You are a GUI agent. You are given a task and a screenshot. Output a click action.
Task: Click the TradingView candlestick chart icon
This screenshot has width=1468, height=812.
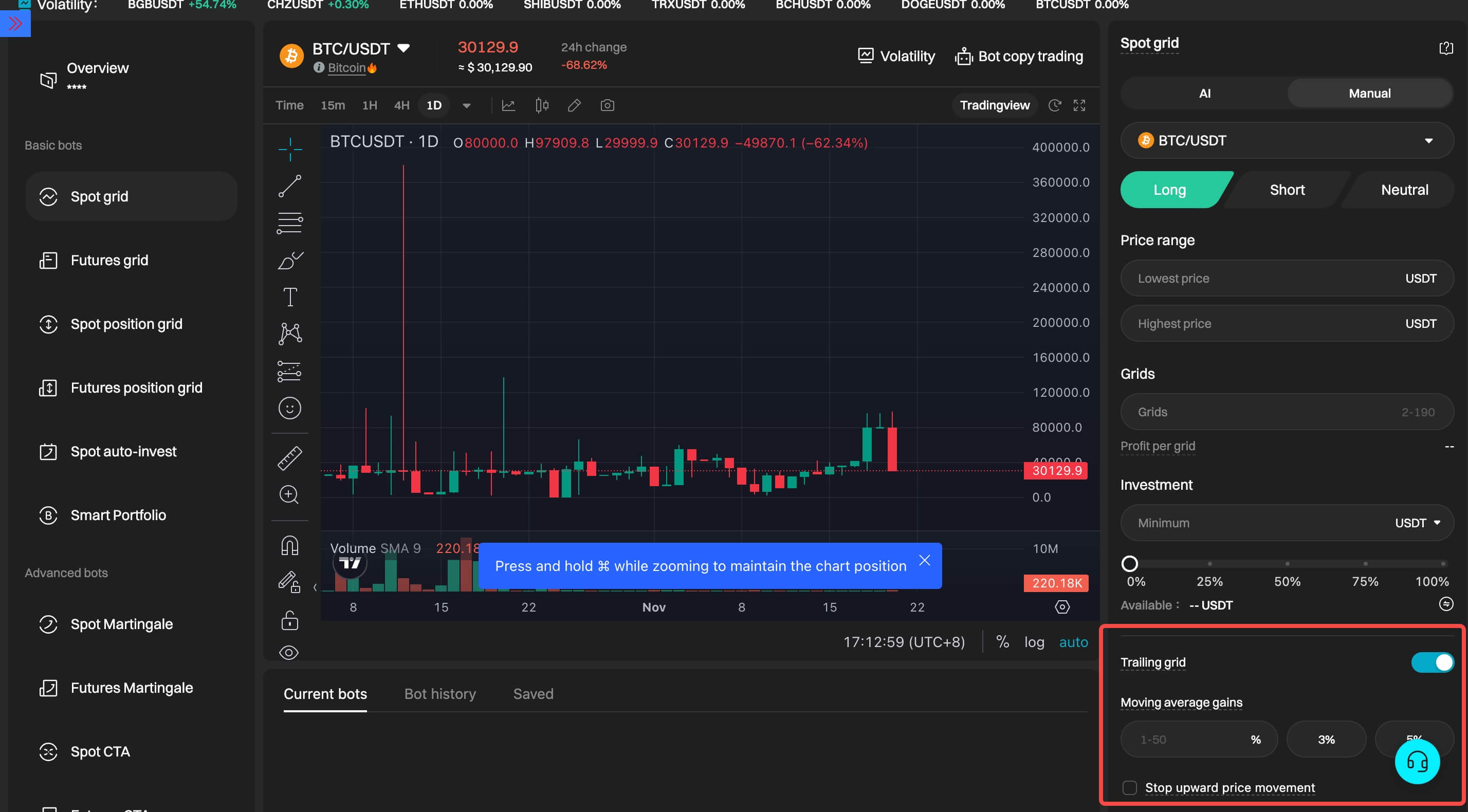[x=540, y=104]
